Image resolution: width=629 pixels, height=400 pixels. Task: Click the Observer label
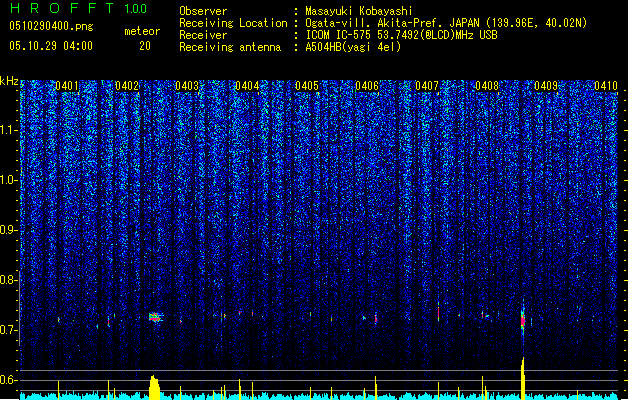coord(203,11)
